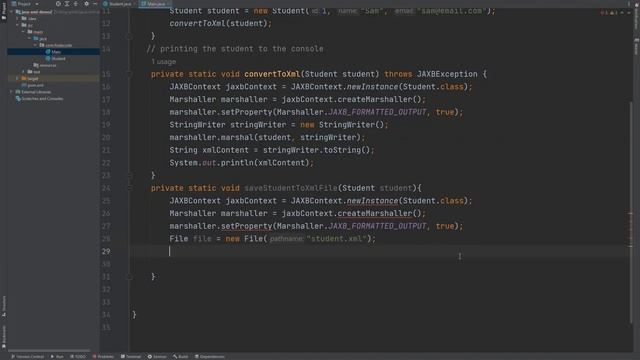Click 'JAXBException' in throws clause

click(447, 74)
